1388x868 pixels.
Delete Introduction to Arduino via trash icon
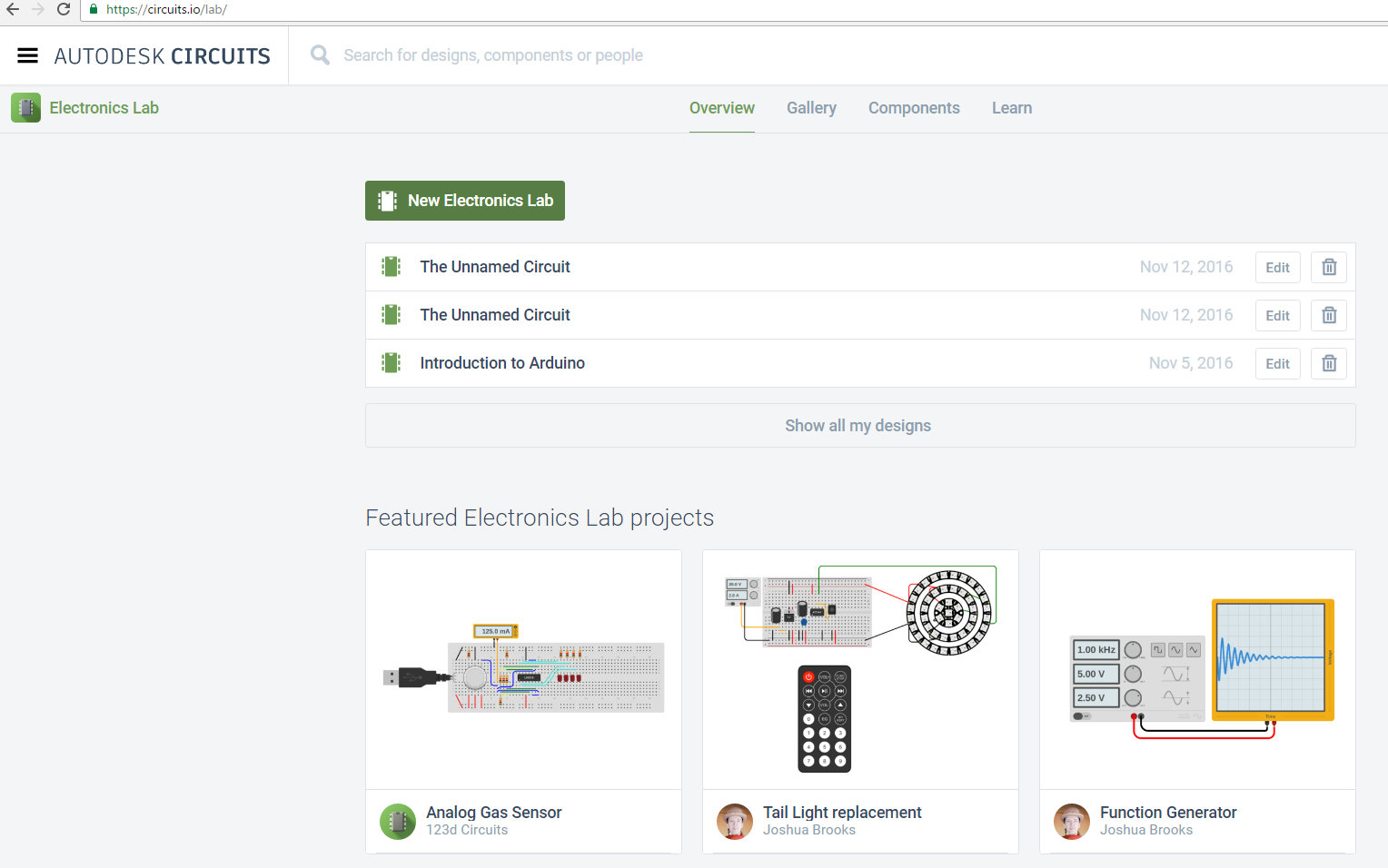click(x=1329, y=363)
